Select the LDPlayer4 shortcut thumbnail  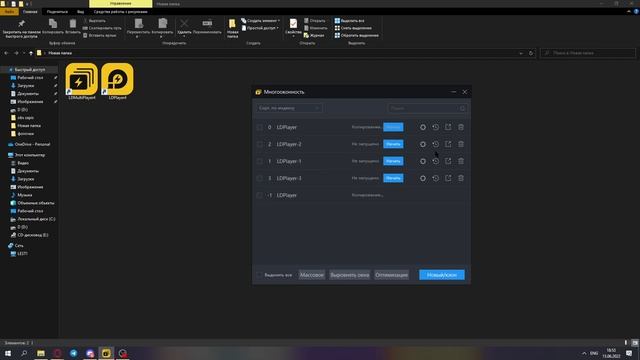[x=118, y=82]
